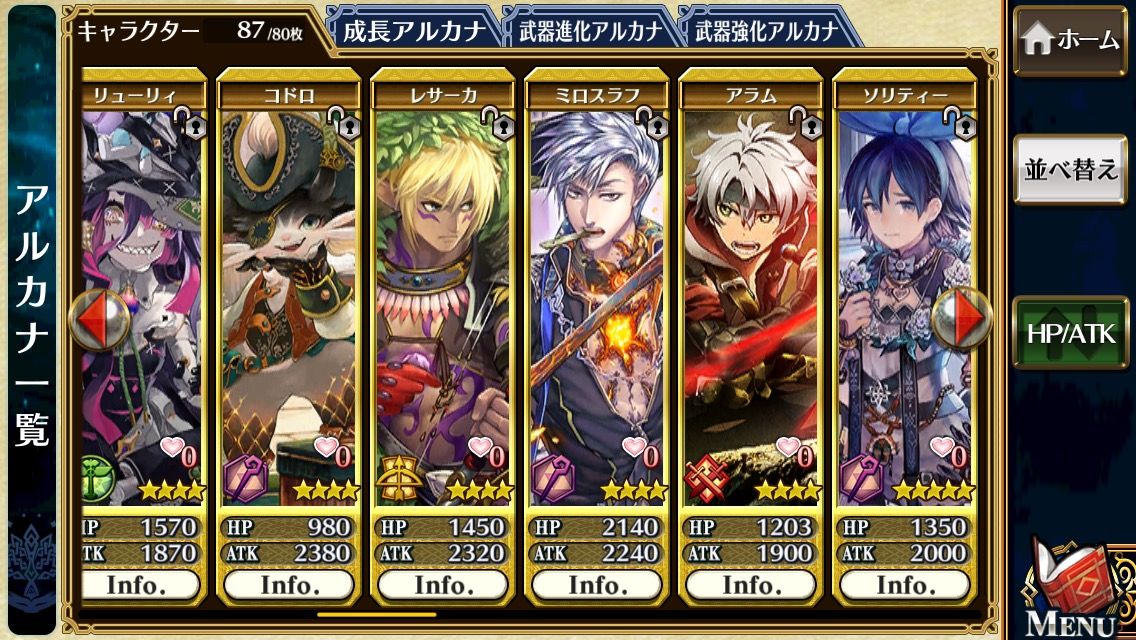Go to ホーム via the house icon
Screen dimensions: 1136x640
(x=1070, y=40)
